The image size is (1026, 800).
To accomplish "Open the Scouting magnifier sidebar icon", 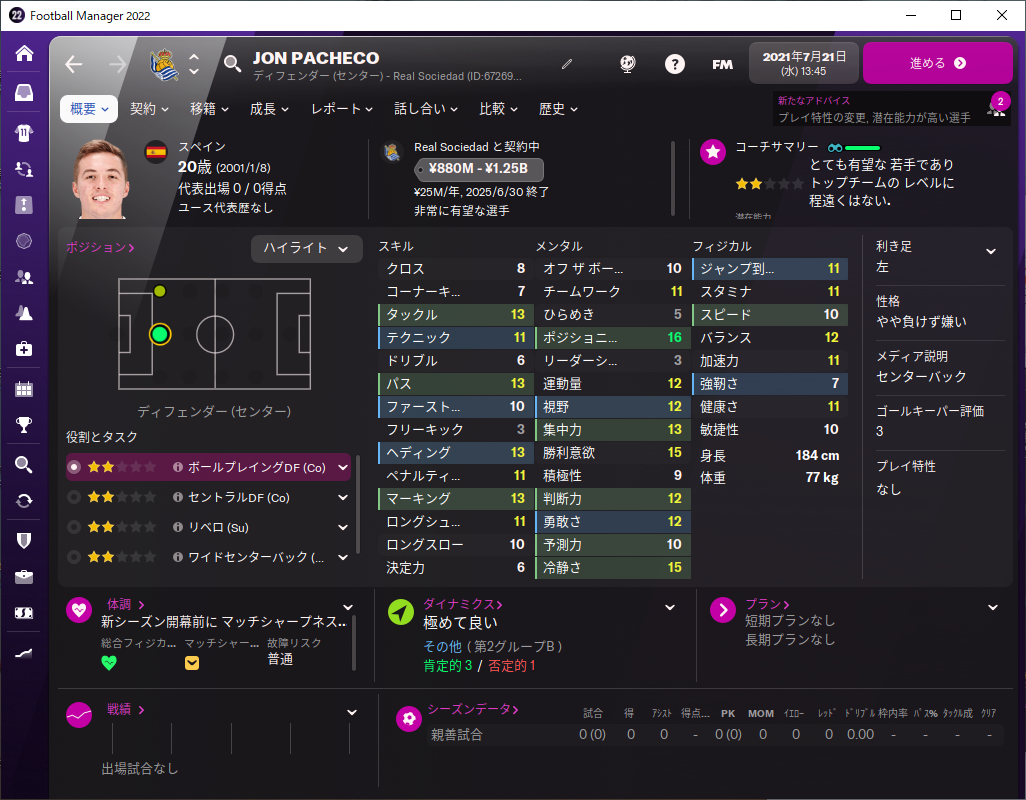I will pyautogui.click(x=24, y=464).
